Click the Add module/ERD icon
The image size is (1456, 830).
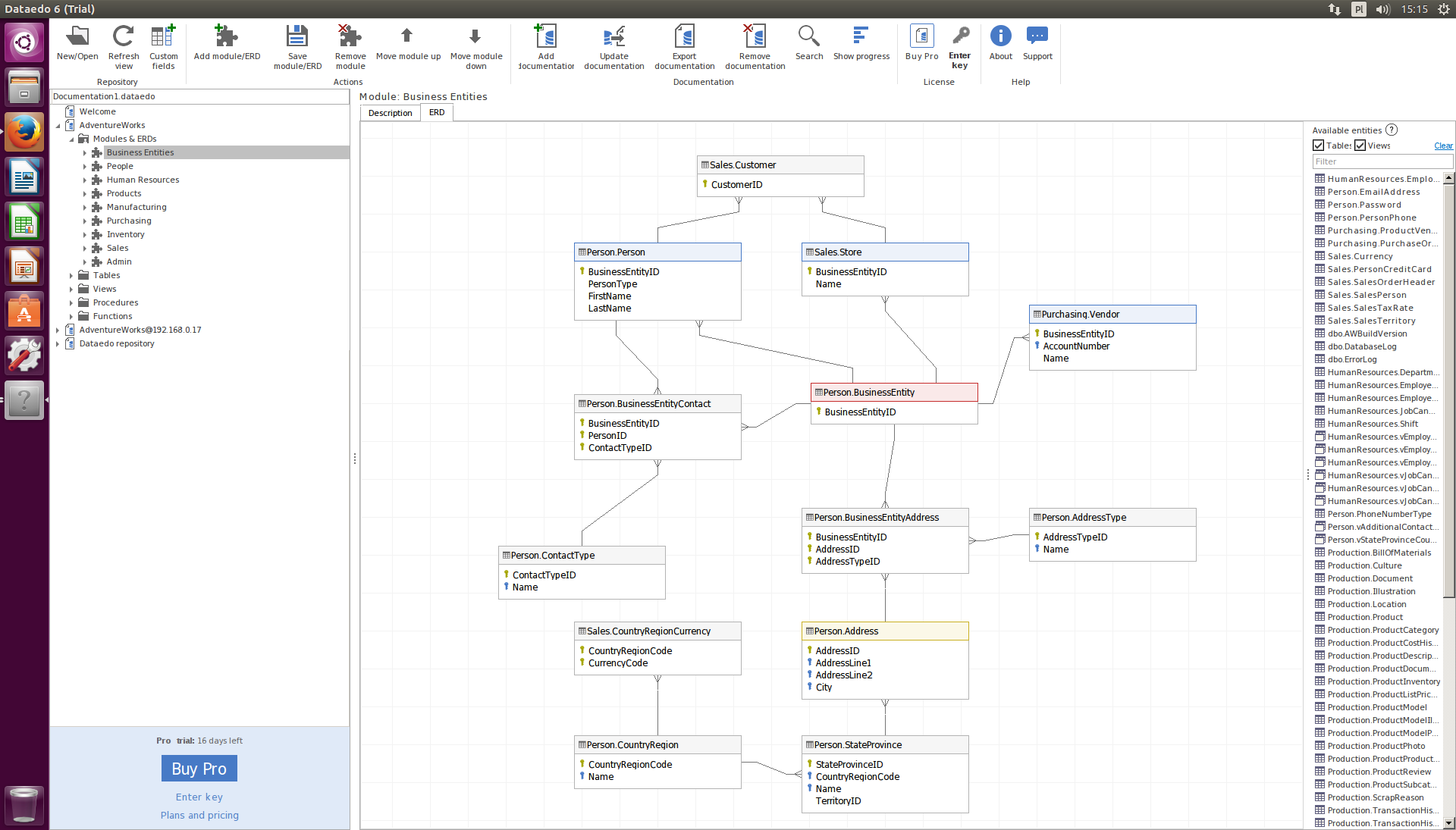(x=226, y=36)
